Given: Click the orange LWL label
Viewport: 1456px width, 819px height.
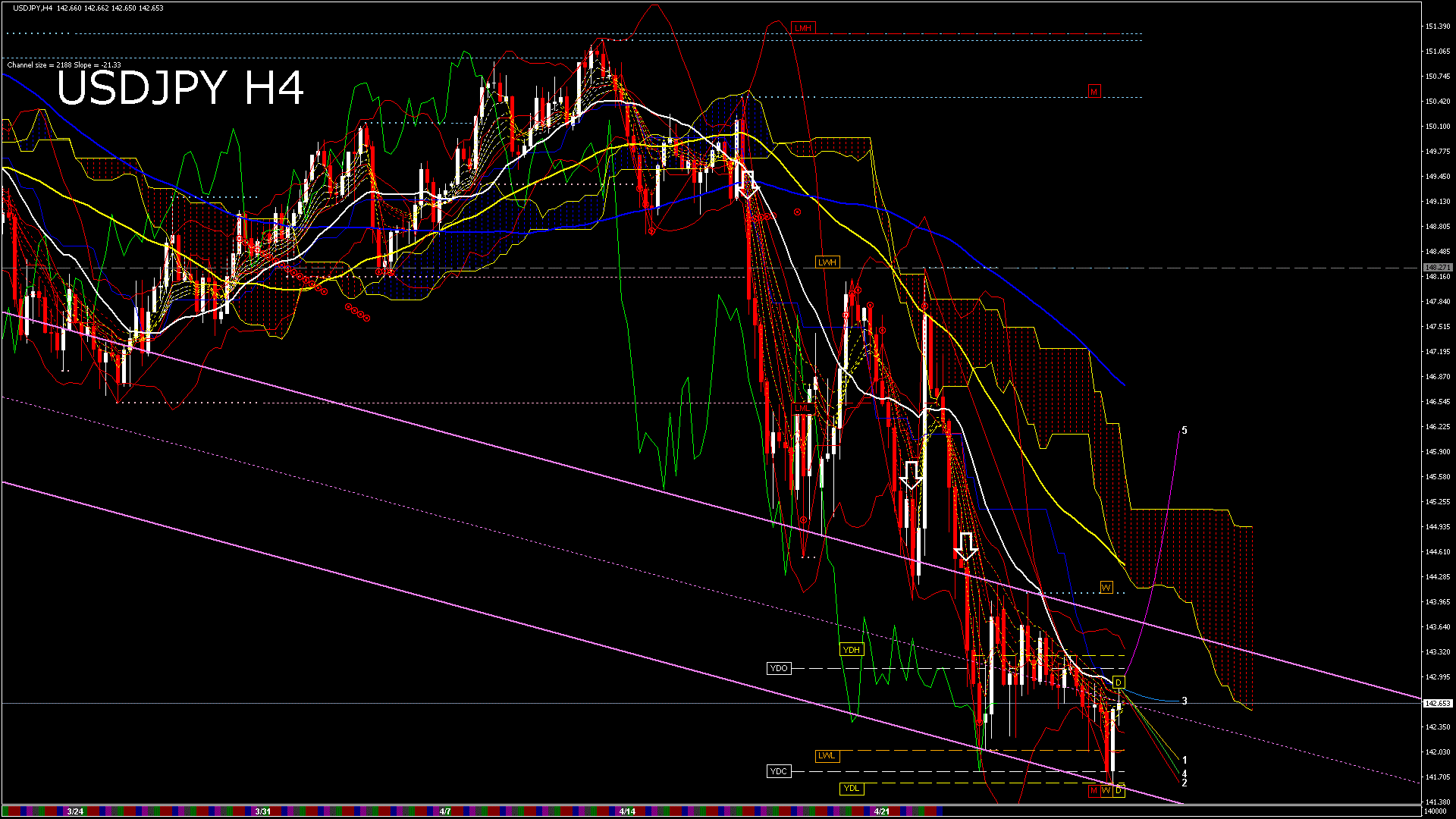Looking at the screenshot, I should pyautogui.click(x=827, y=755).
